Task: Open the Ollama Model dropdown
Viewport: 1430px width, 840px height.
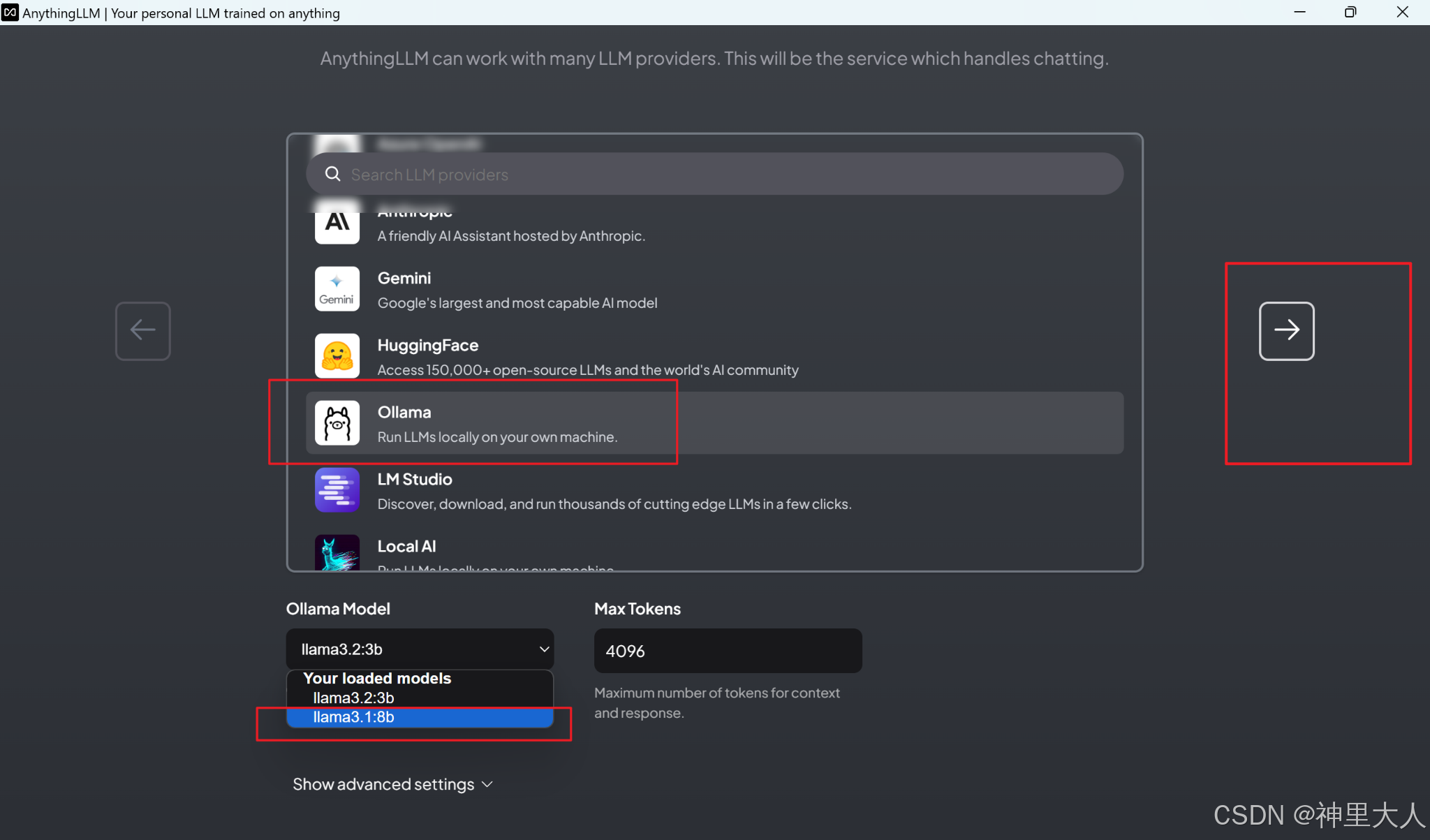Action: (420, 649)
